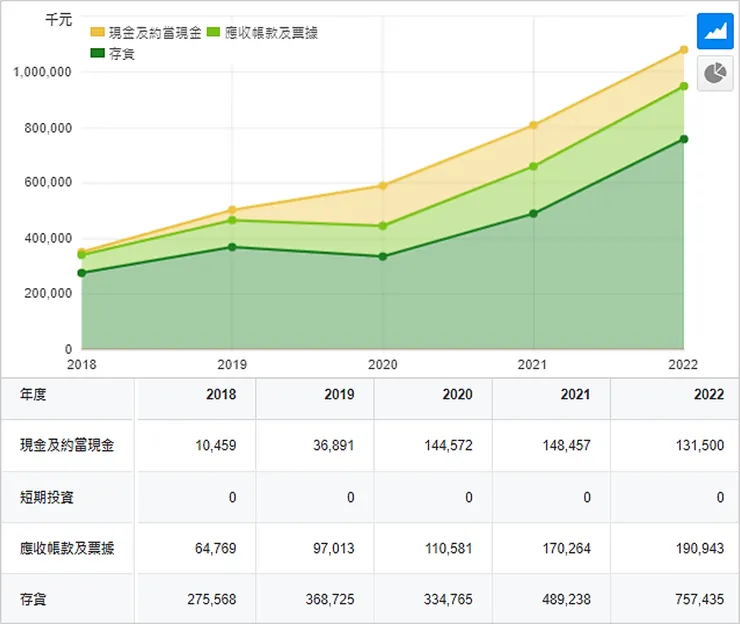Click the receivables value 170,264
The height and width of the screenshot is (624, 740).
(566, 548)
